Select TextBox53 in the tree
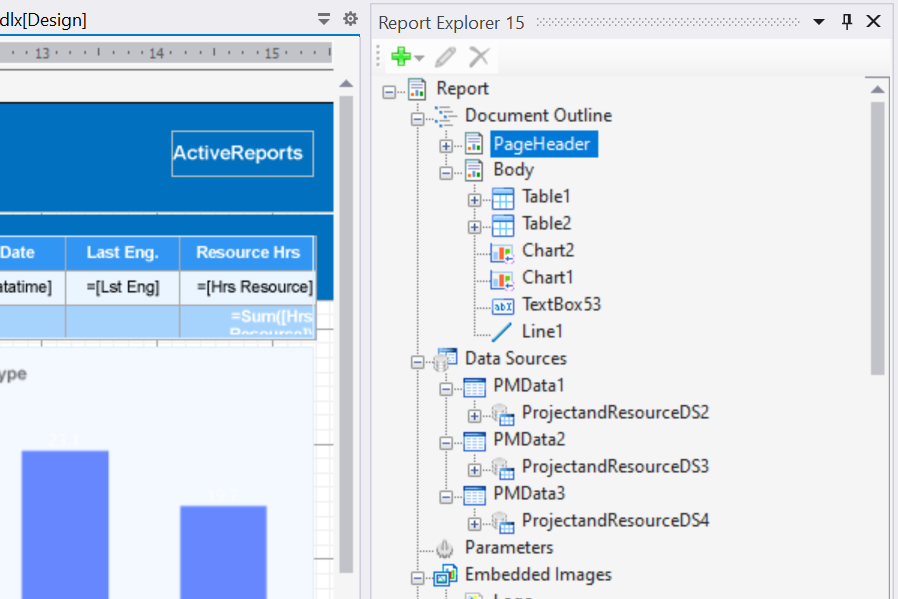Screen dimensions: 898x599 click(x=561, y=304)
